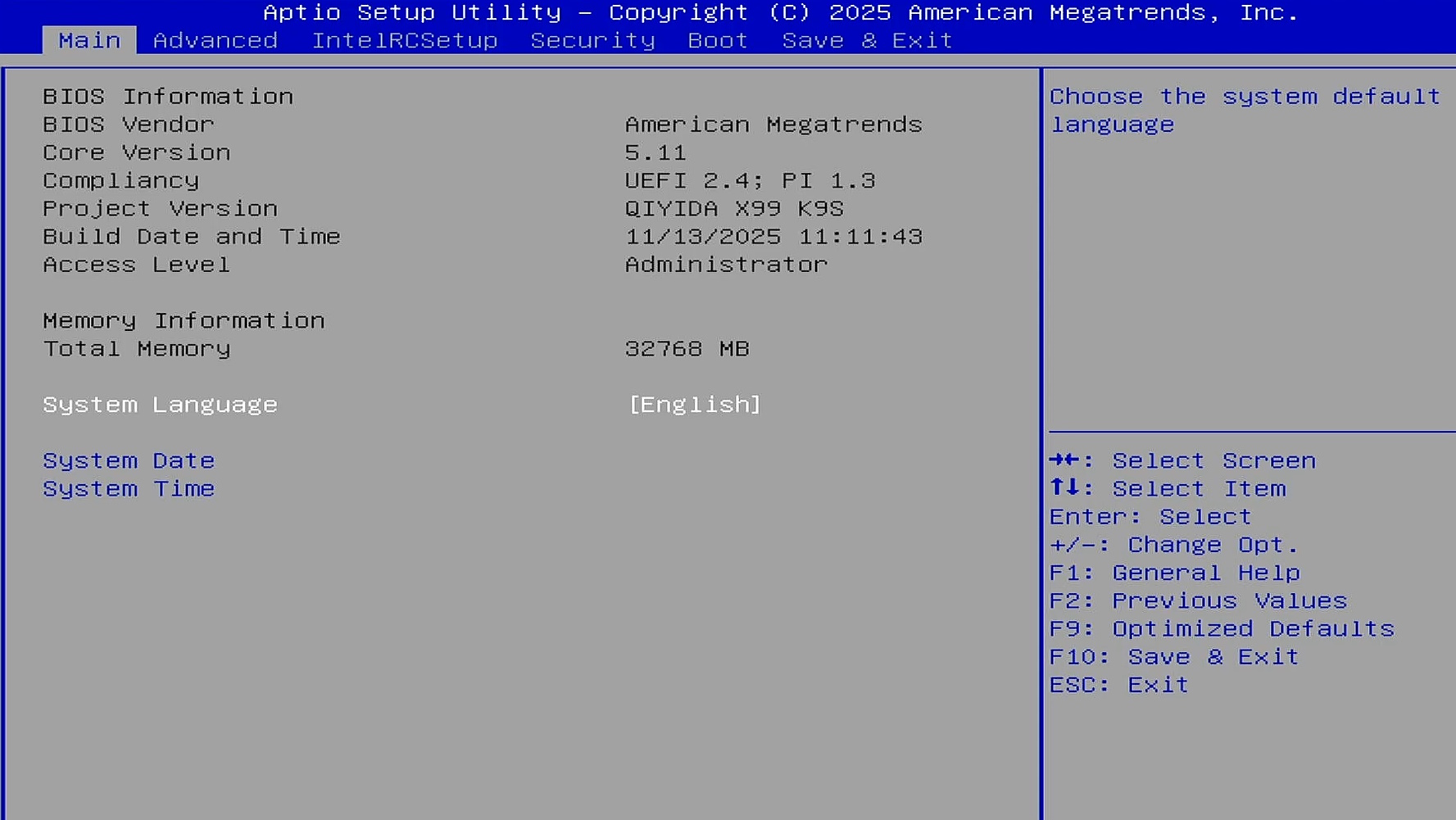1456x820 pixels.
Task: Click the F1: General Help hint
Action: click(x=1174, y=573)
